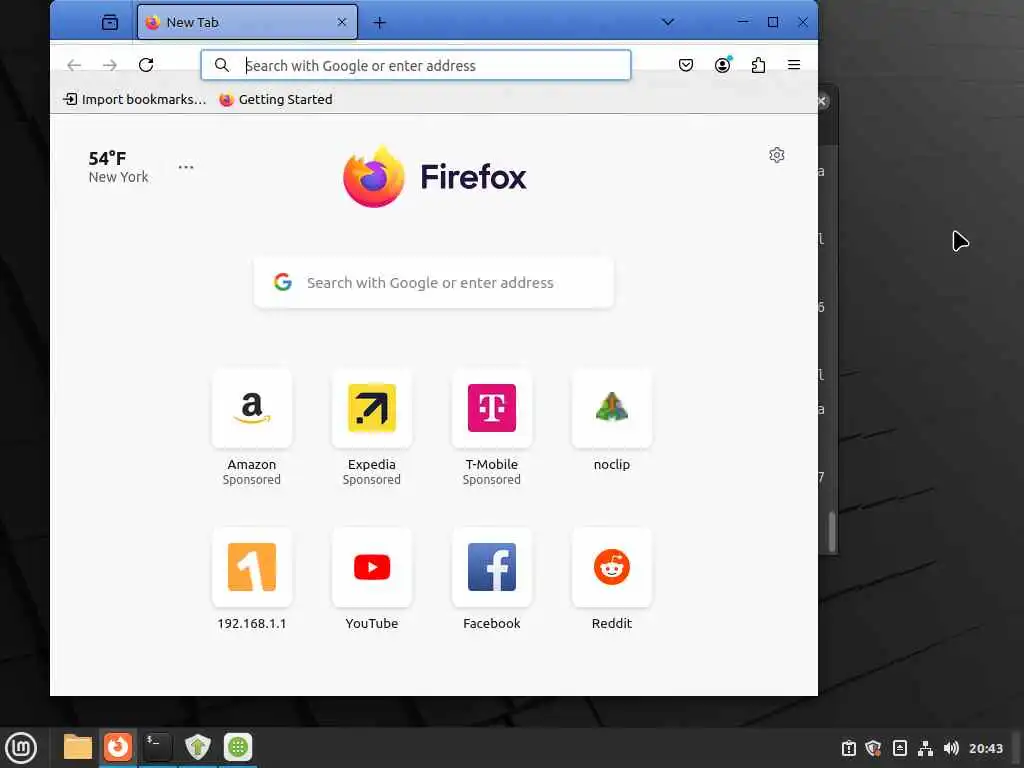Close the panel behind Firefox window
This screenshot has height=768, width=1024.
click(822, 101)
